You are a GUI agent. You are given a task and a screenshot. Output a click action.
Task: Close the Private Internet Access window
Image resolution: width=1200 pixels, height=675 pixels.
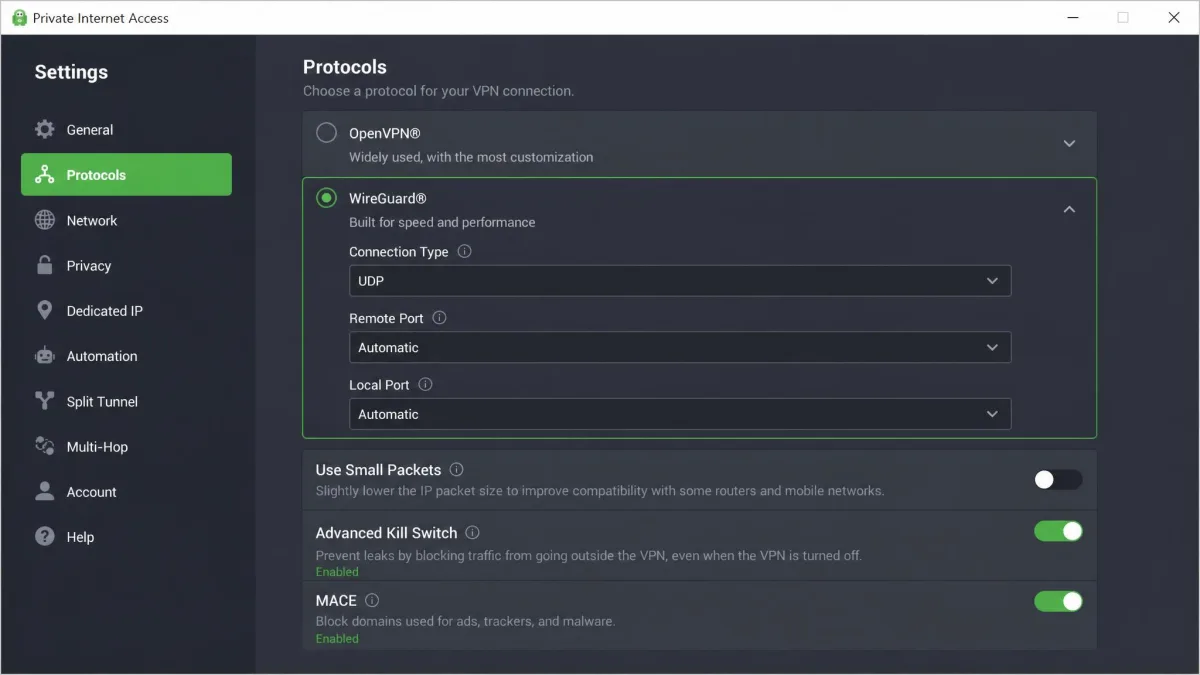[x=1174, y=17]
